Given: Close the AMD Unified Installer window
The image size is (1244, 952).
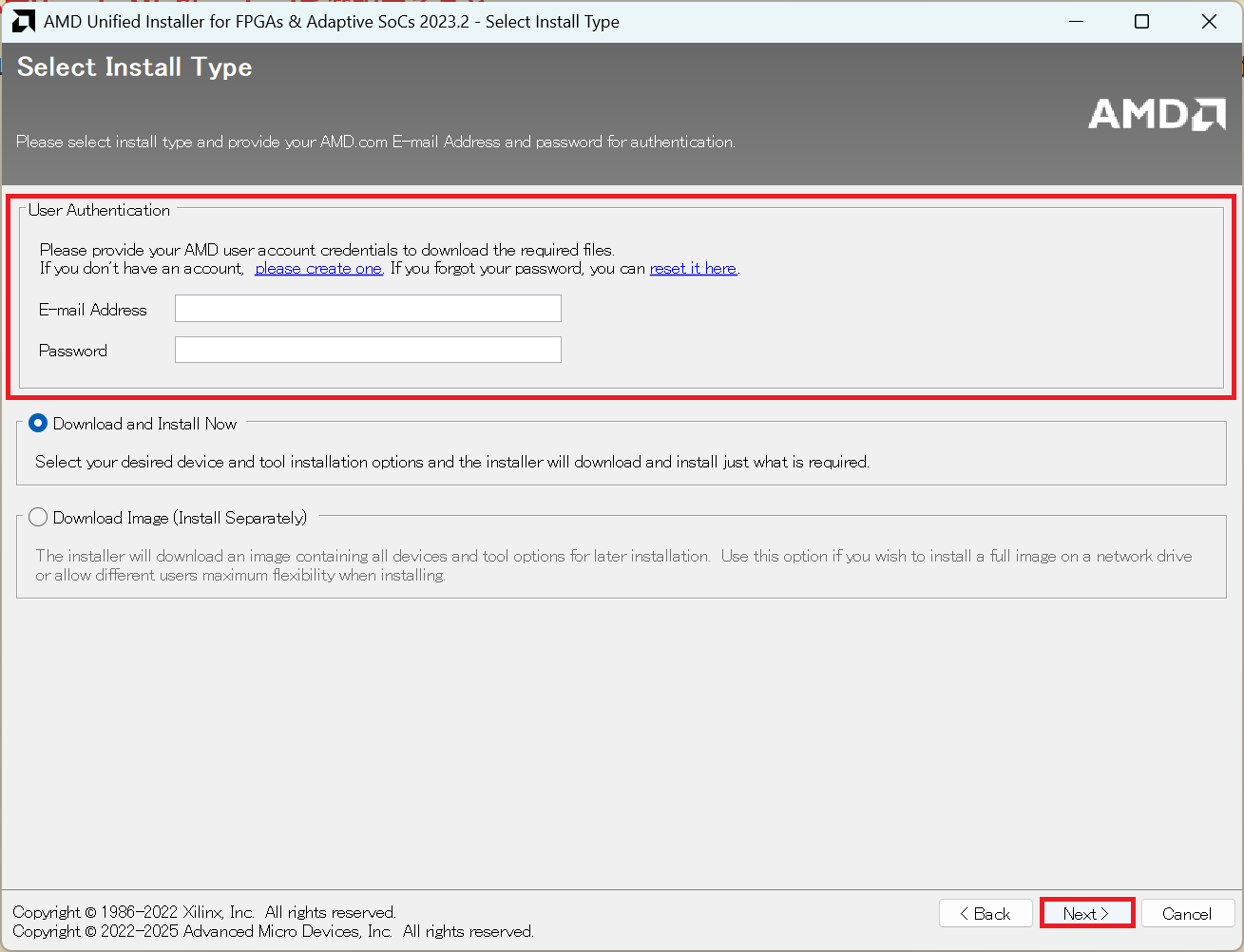Looking at the screenshot, I should 1209,21.
